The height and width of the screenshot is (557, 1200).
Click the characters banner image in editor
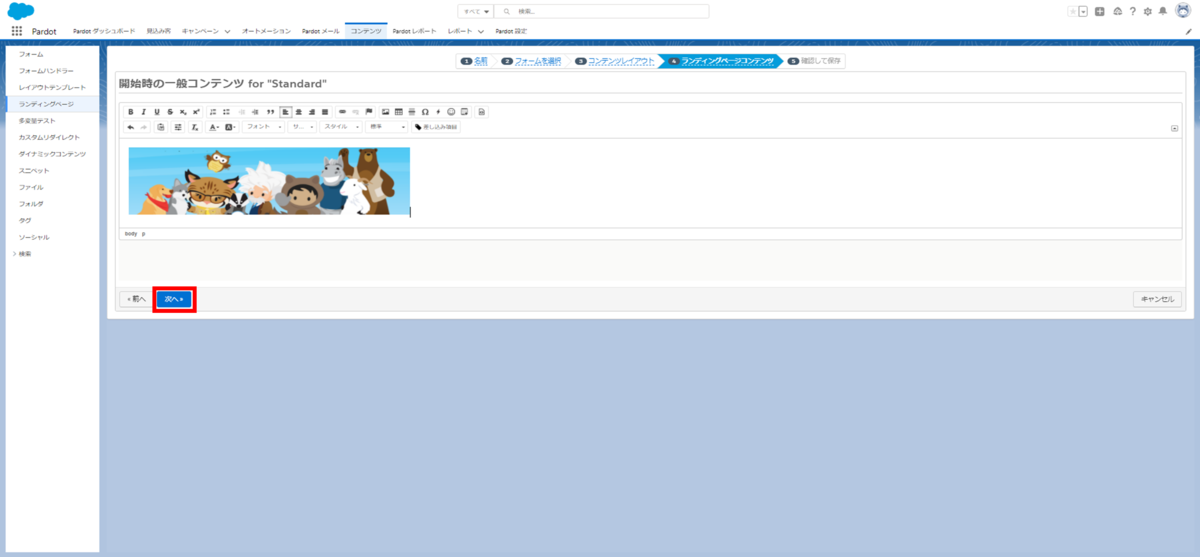(x=269, y=181)
